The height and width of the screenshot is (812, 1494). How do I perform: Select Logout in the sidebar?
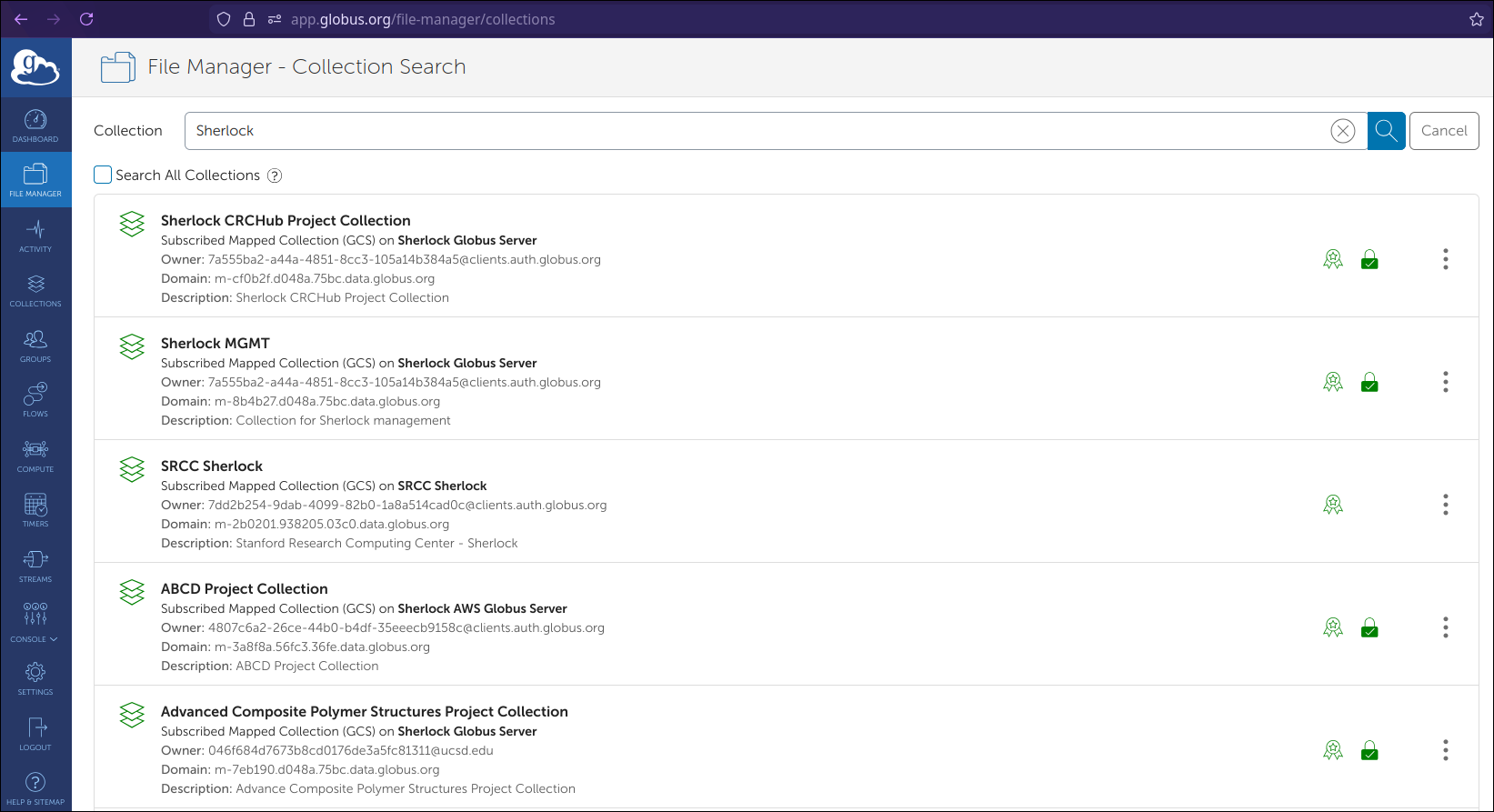click(x=35, y=734)
